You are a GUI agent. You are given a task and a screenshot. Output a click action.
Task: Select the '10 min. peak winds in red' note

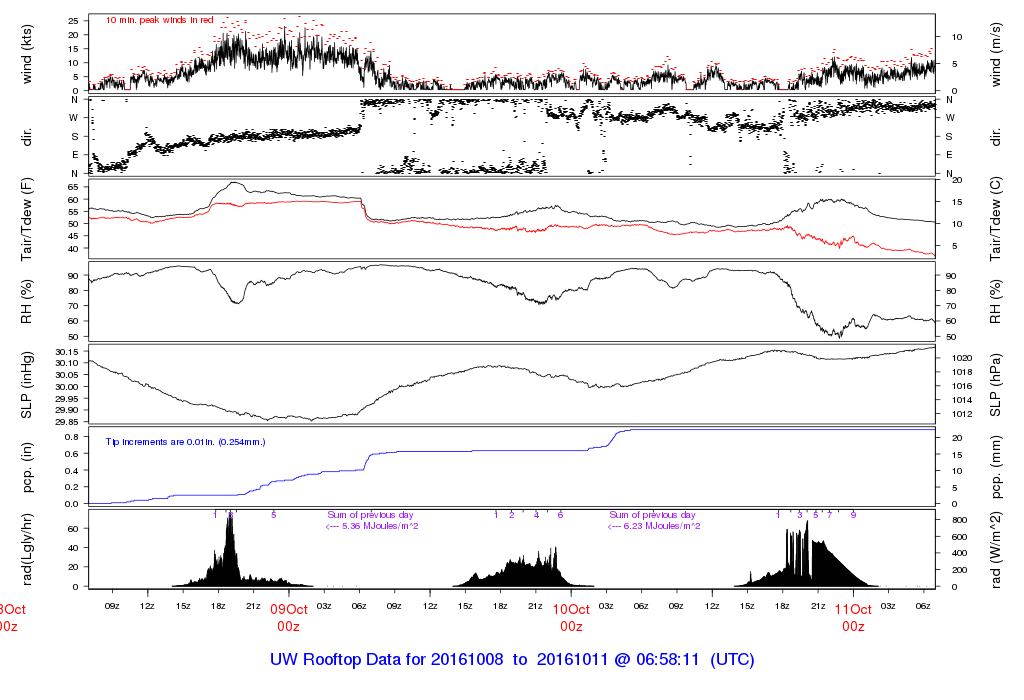(159, 20)
